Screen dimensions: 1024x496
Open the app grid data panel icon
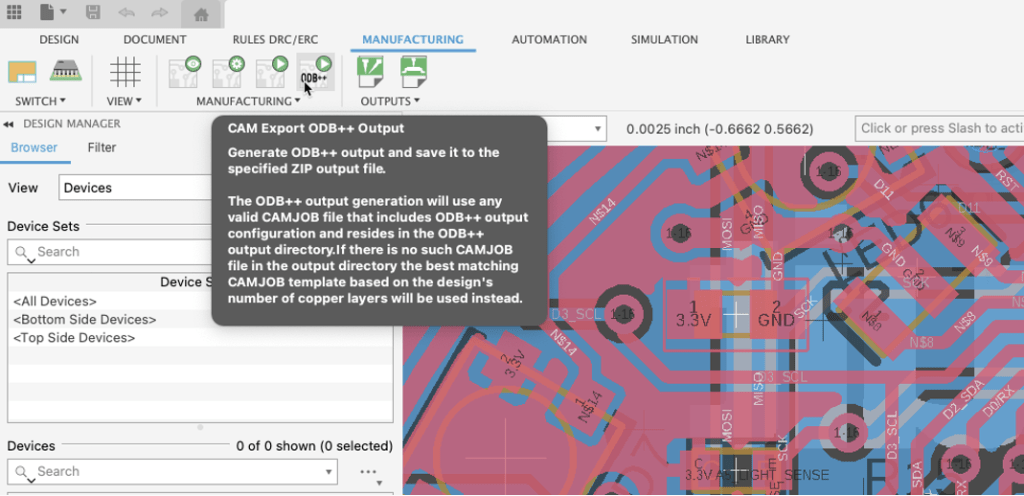click(x=14, y=13)
